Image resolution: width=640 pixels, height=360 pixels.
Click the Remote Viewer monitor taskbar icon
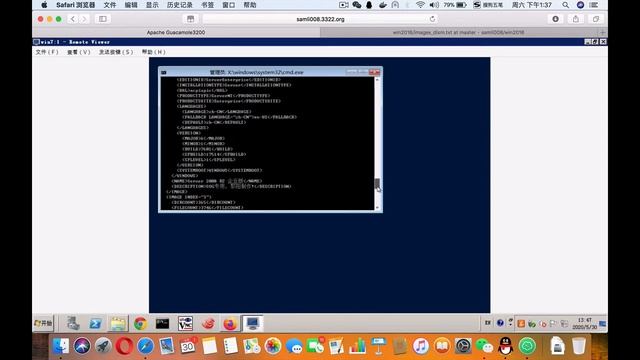coord(252,323)
